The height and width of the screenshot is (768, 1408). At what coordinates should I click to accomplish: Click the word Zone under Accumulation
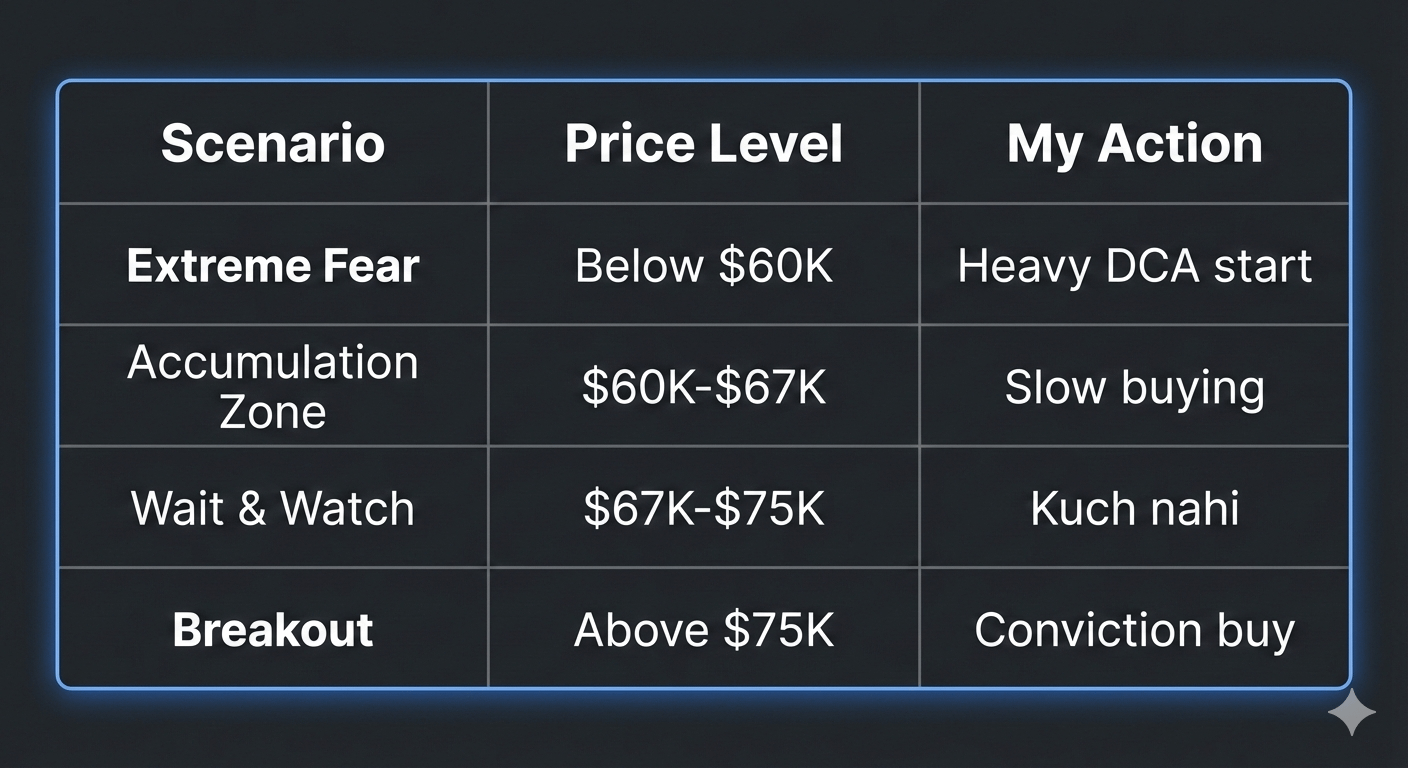(273, 412)
